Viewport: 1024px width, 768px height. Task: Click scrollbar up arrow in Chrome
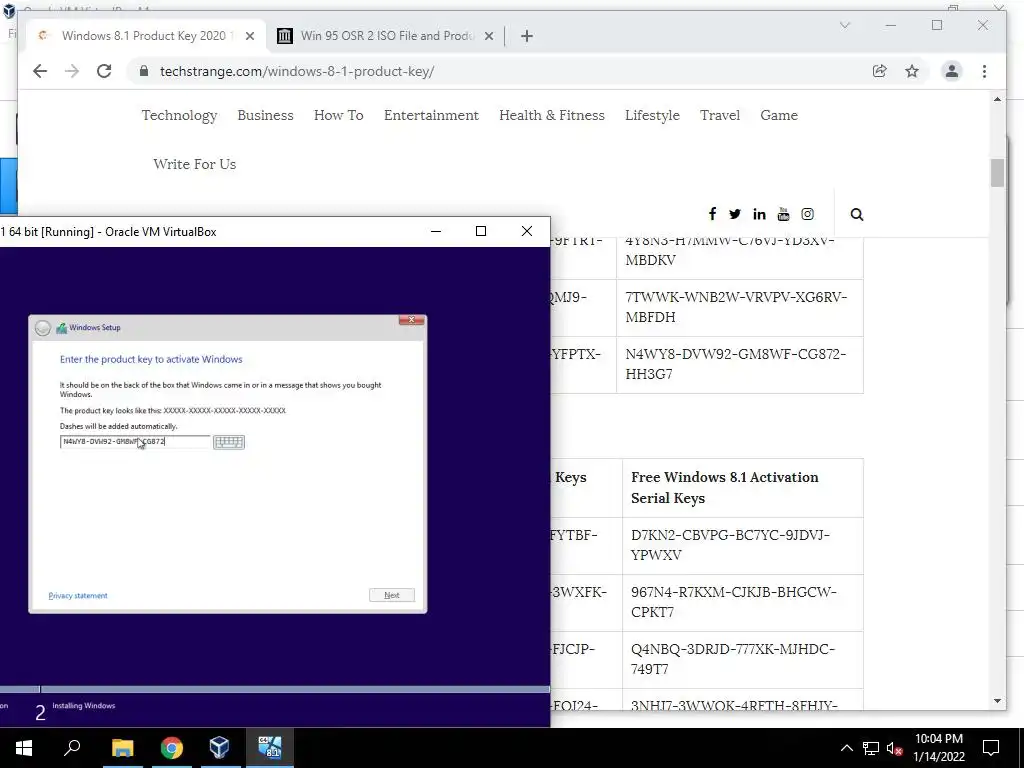997,99
